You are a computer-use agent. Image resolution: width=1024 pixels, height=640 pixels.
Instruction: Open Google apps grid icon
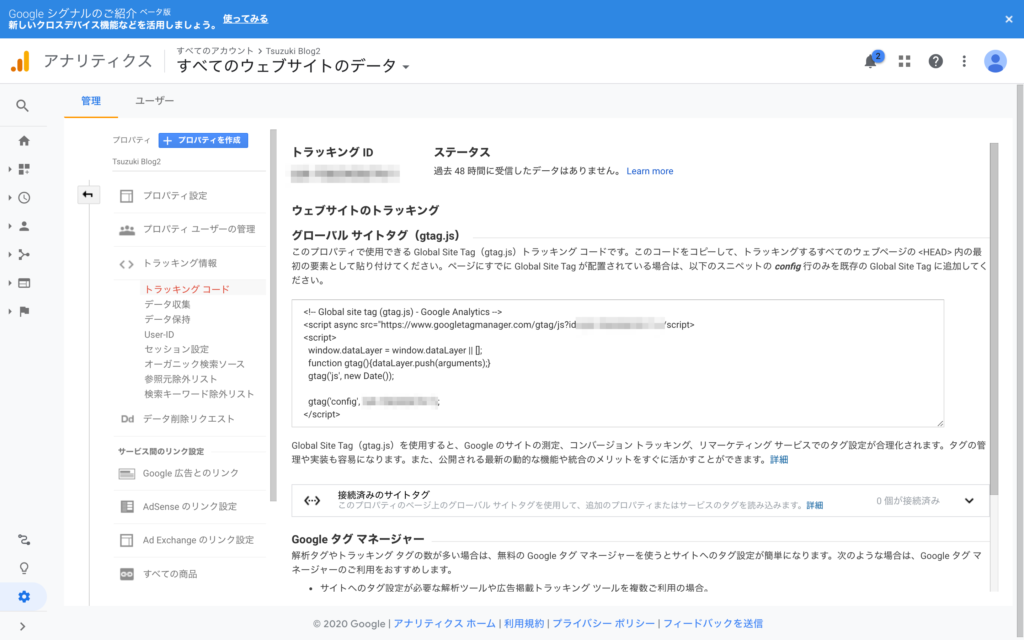(904, 61)
